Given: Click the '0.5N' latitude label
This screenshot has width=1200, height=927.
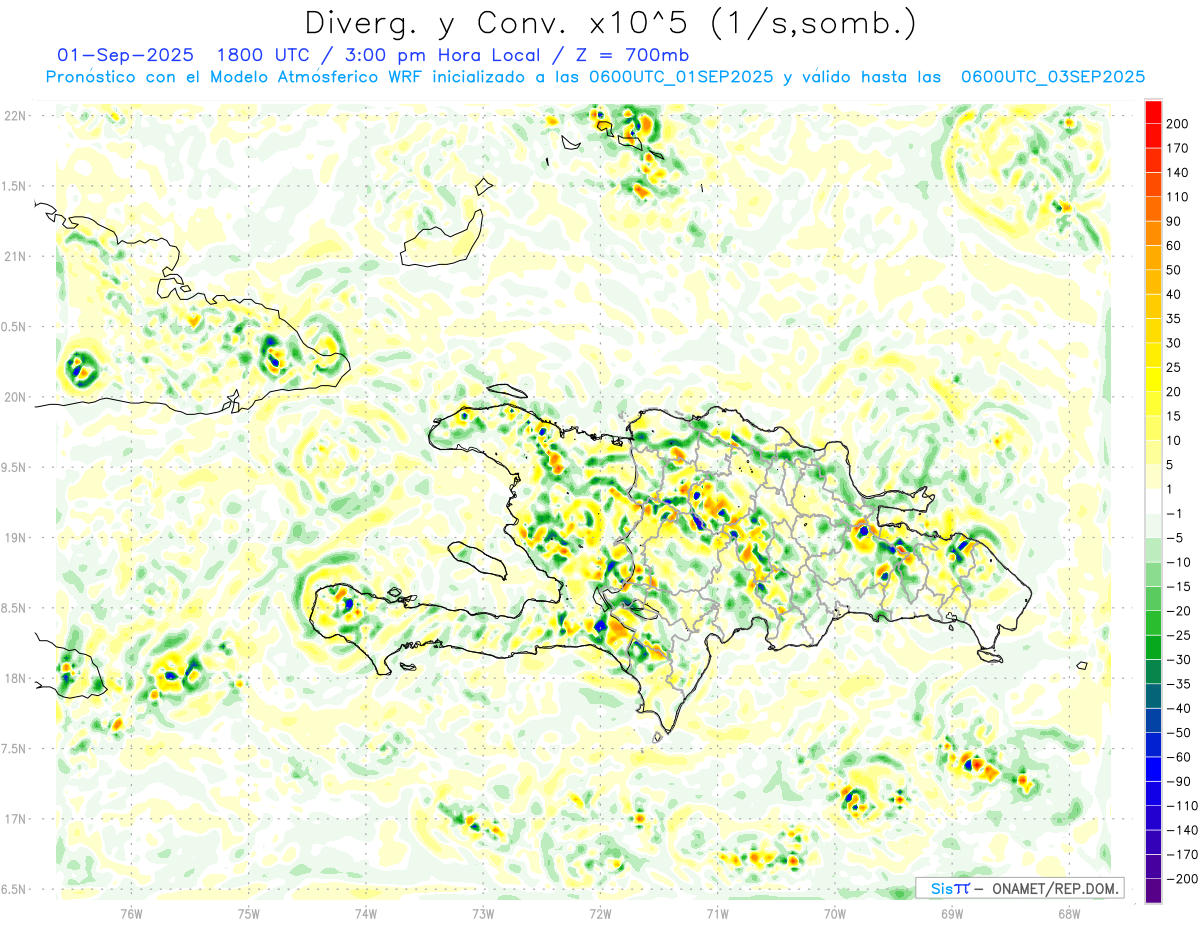Looking at the screenshot, I should coord(15,327).
